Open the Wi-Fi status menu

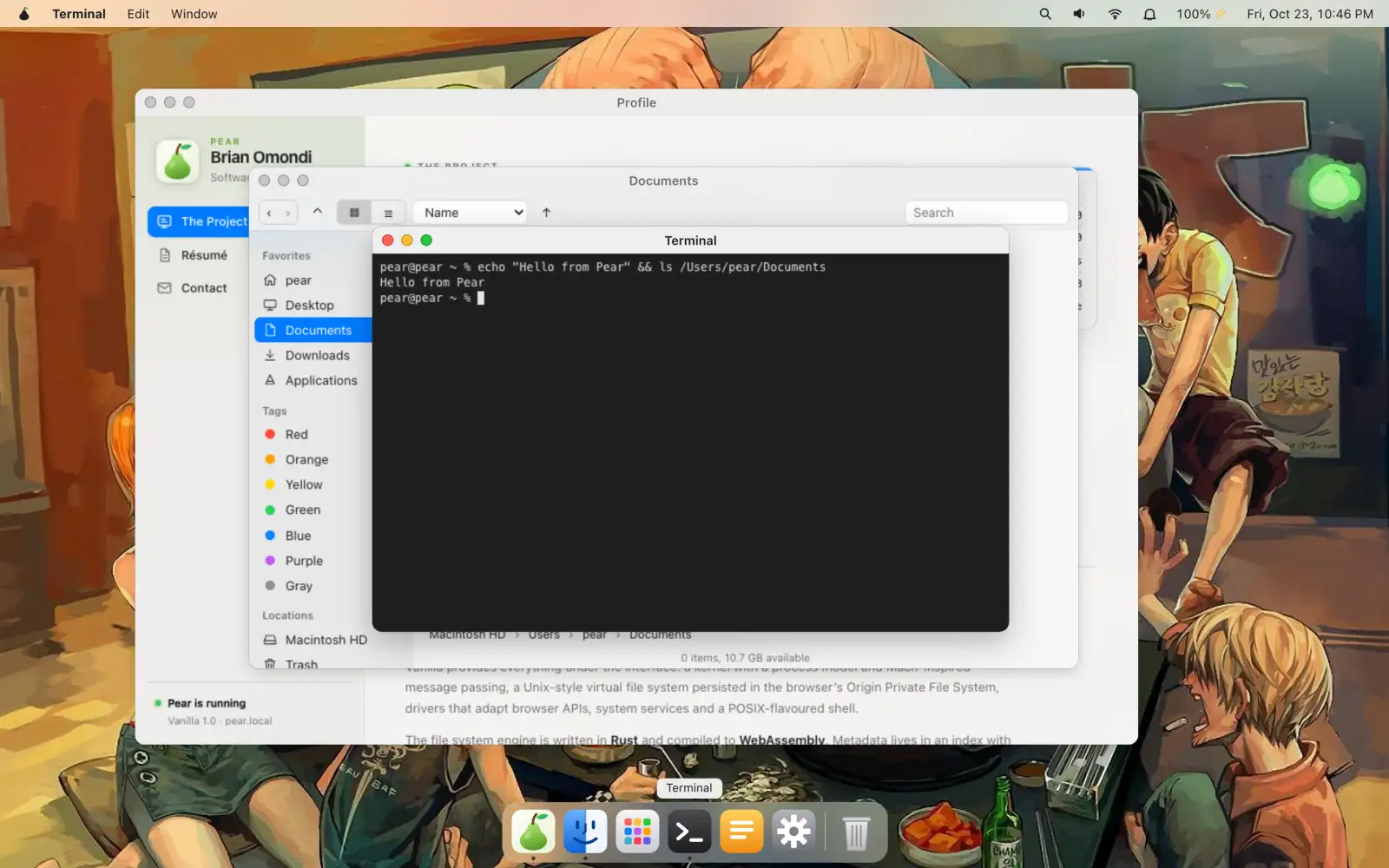(x=1115, y=14)
